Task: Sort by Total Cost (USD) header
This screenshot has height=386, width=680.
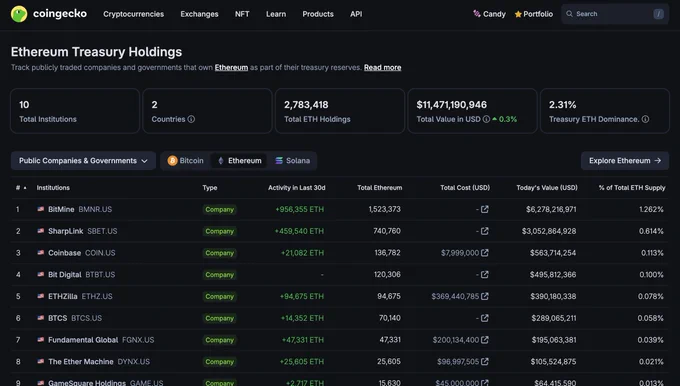Action: 465,188
